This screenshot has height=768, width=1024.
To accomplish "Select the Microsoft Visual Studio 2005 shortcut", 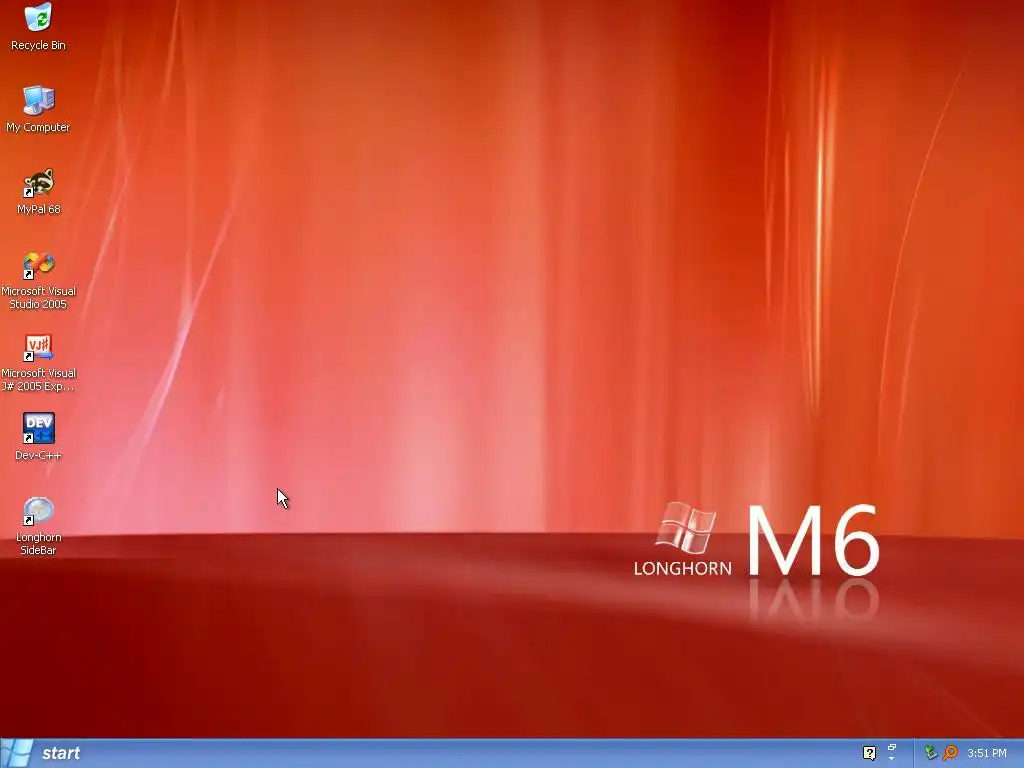I will coord(39,280).
